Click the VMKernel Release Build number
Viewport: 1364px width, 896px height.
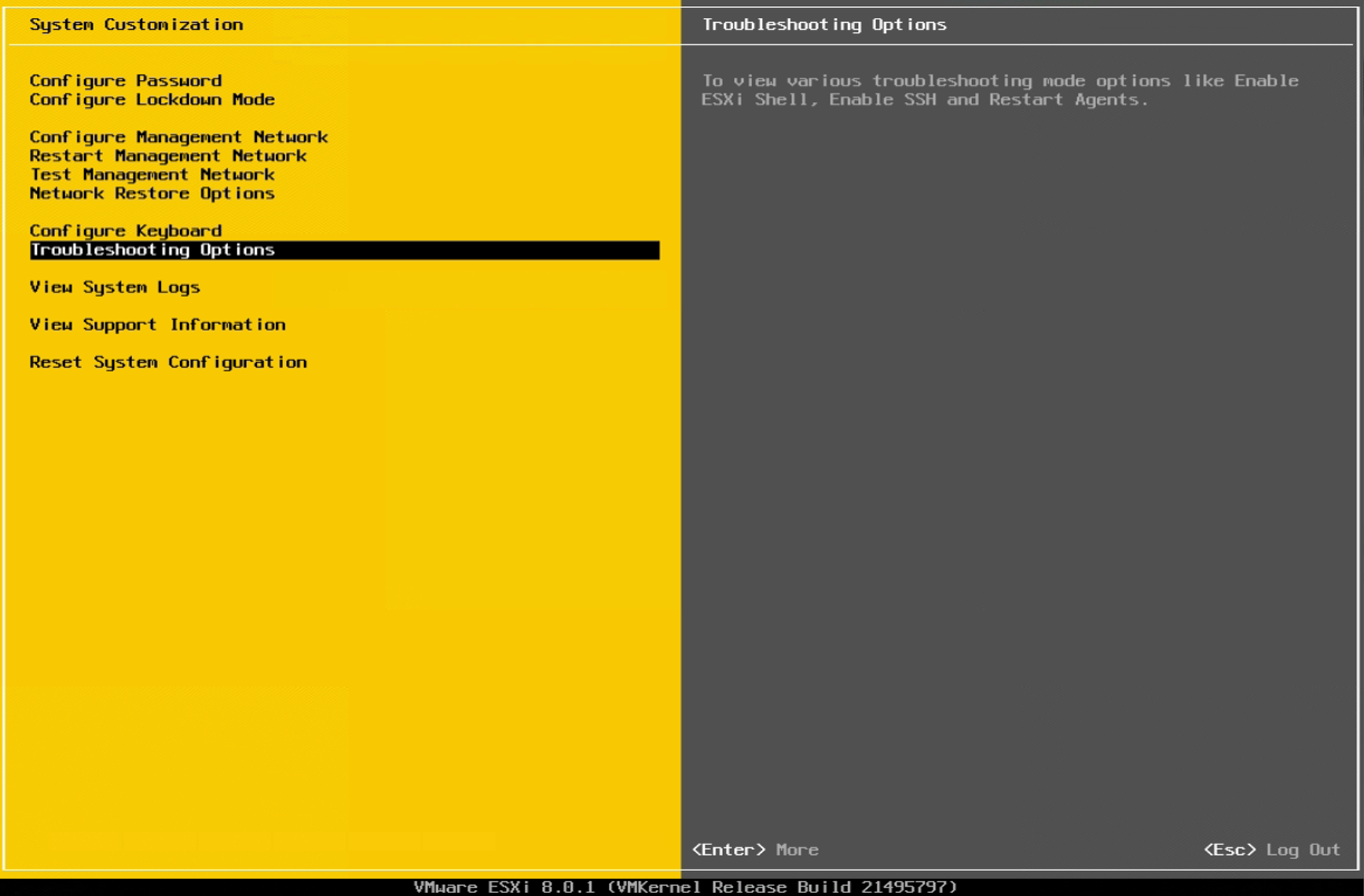point(908,887)
